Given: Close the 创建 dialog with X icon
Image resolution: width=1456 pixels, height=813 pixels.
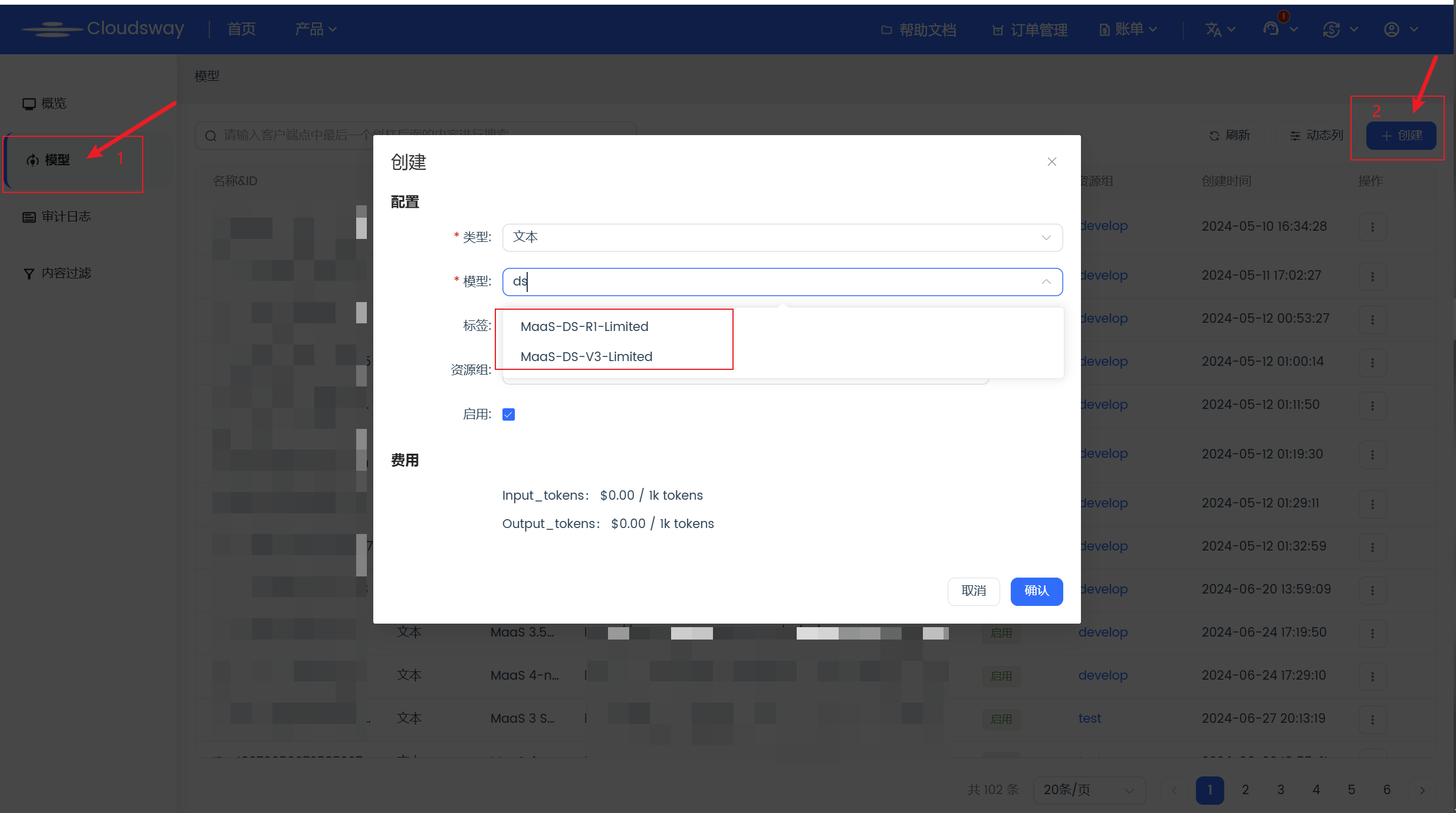Looking at the screenshot, I should (x=1051, y=162).
